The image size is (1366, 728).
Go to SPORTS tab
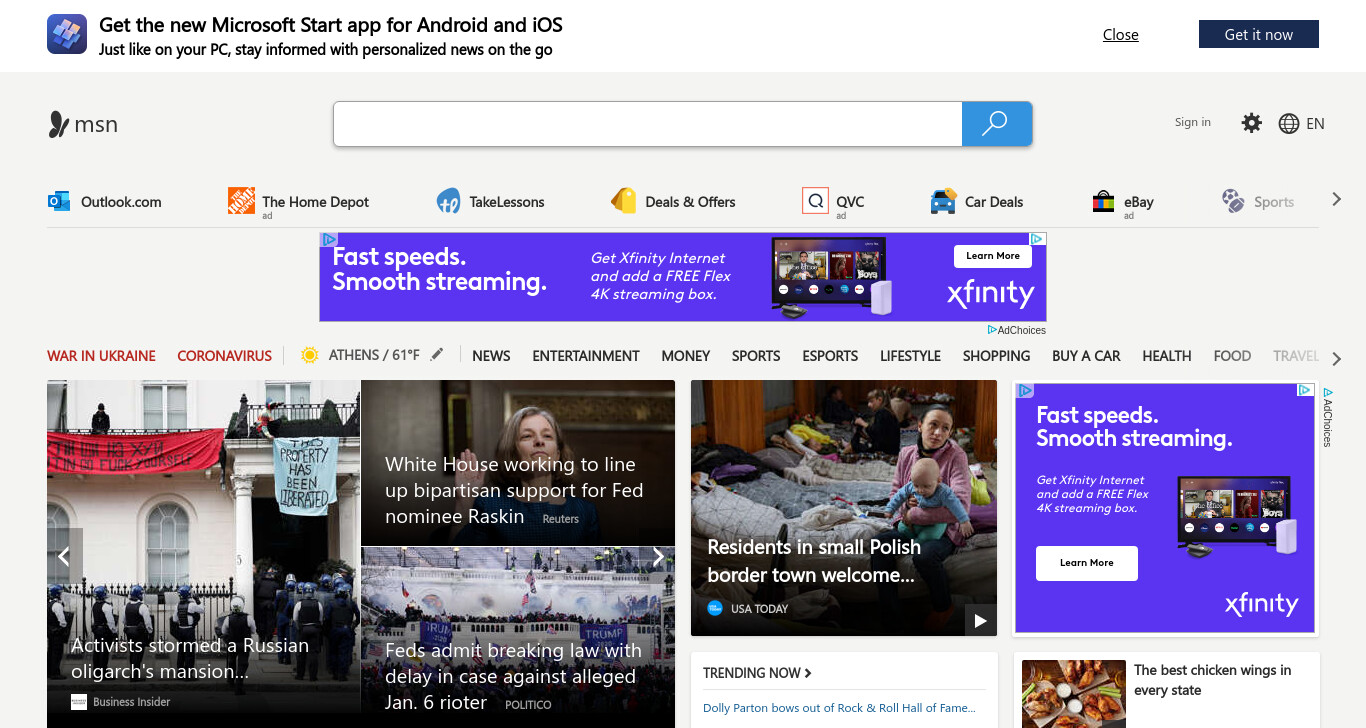click(756, 356)
